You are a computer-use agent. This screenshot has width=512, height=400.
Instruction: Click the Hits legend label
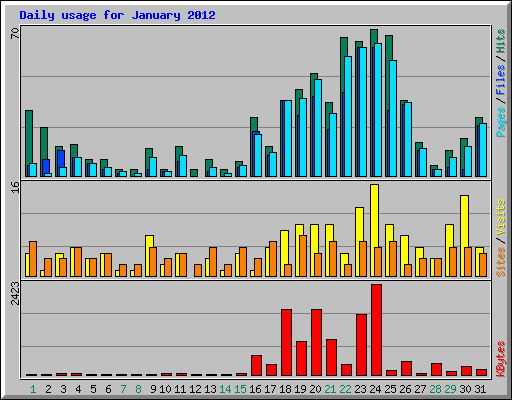[501, 41]
